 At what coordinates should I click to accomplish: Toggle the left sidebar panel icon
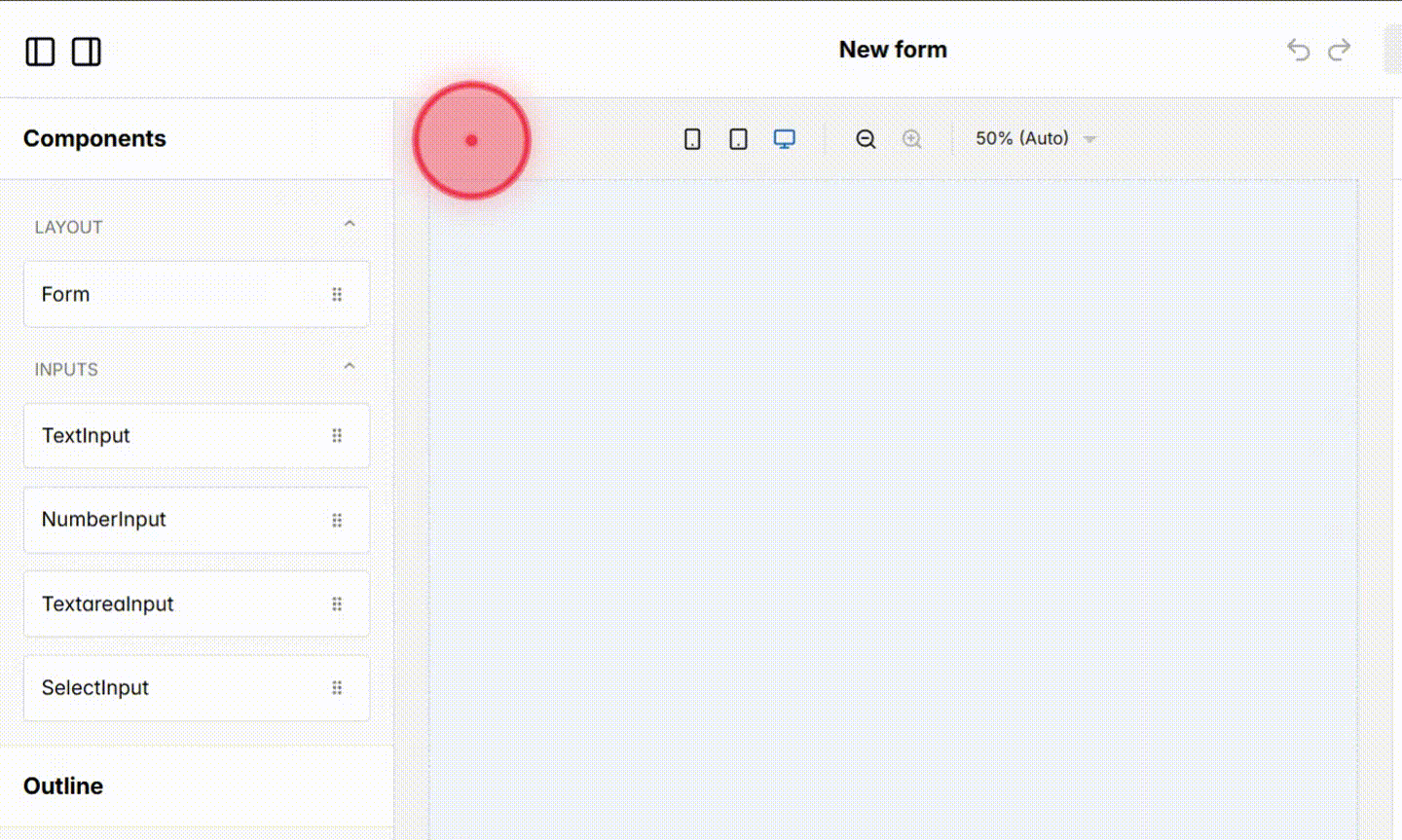click(40, 52)
